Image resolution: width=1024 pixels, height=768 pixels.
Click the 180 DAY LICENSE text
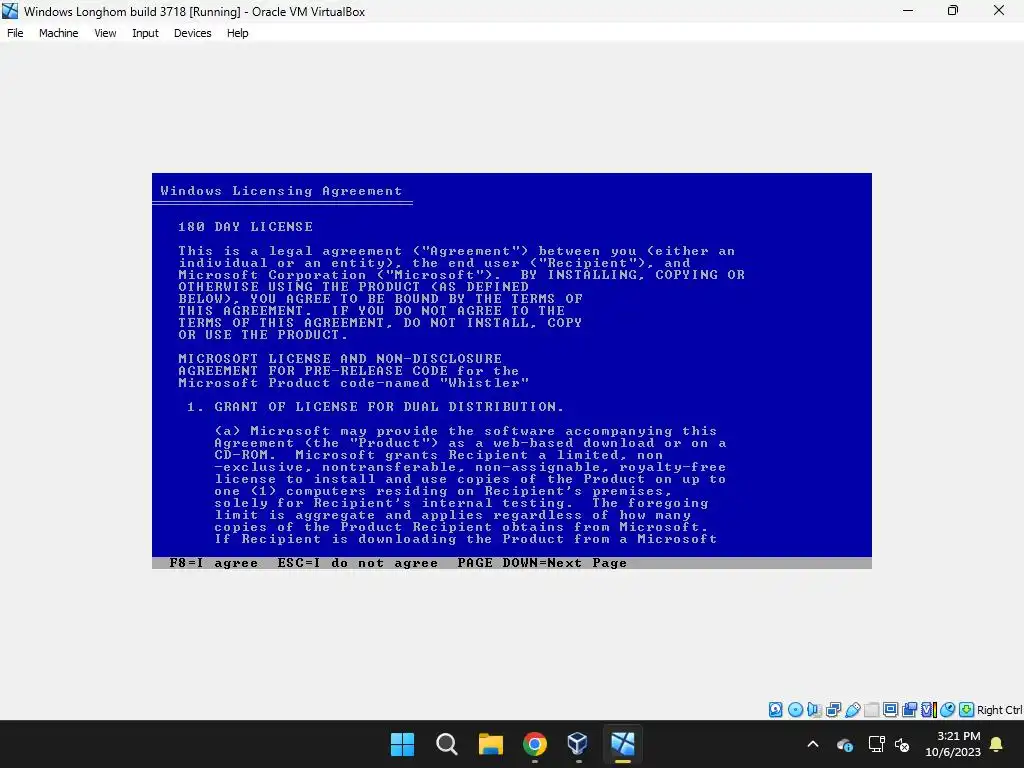tap(246, 227)
